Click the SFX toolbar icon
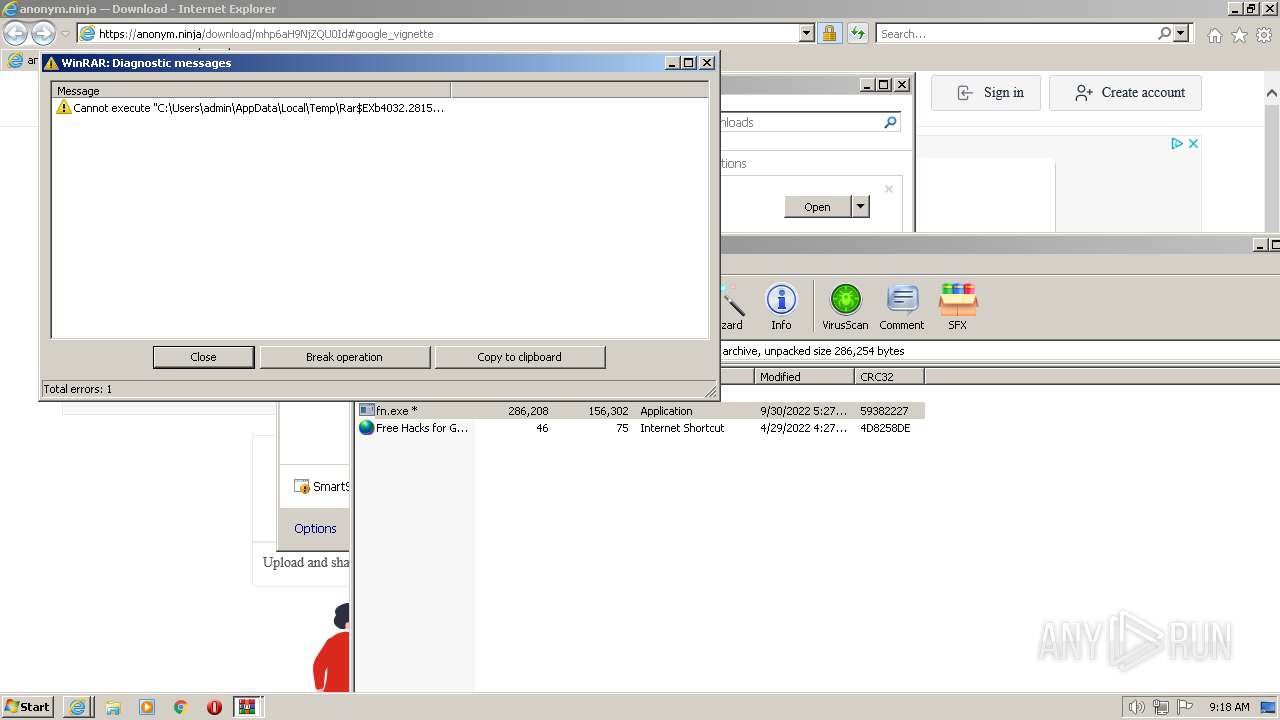The image size is (1280, 720). tap(957, 307)
